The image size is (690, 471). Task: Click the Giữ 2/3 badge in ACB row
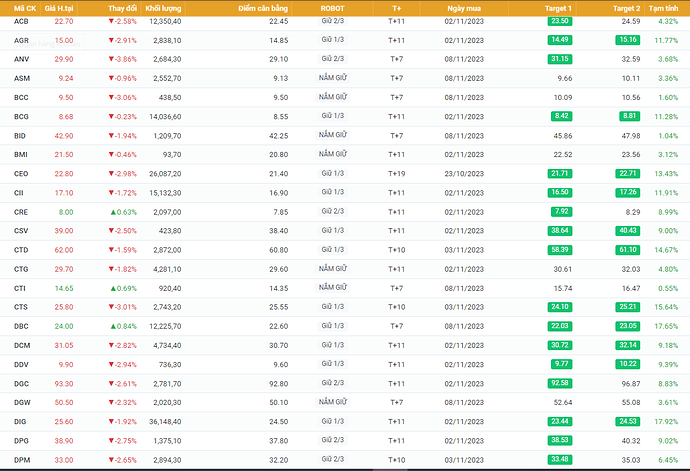point(333,21)
